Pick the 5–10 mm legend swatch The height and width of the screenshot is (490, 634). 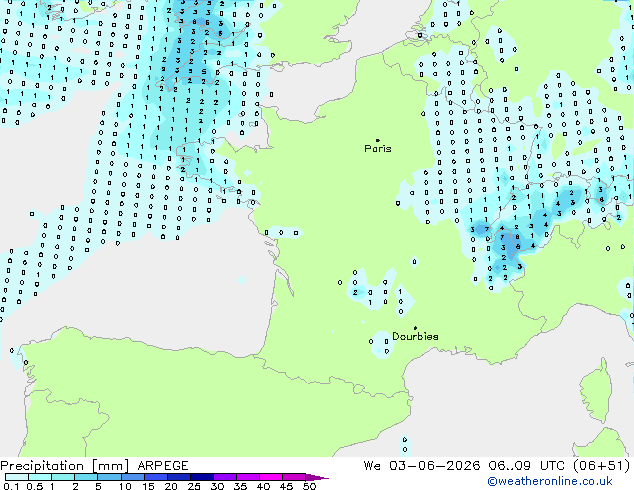(109, 477)
